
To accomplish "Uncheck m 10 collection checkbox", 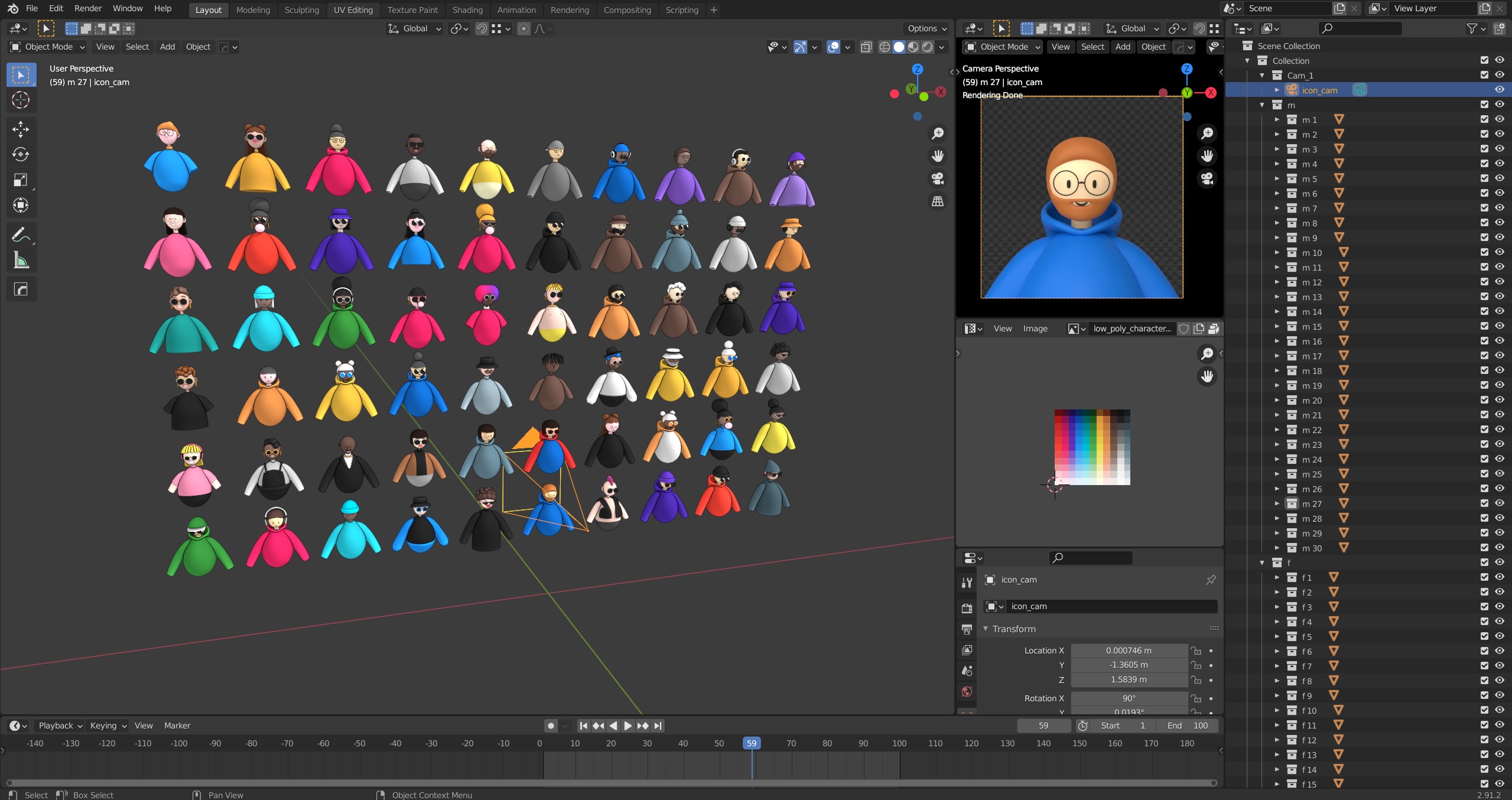I will pos(1484,252).
